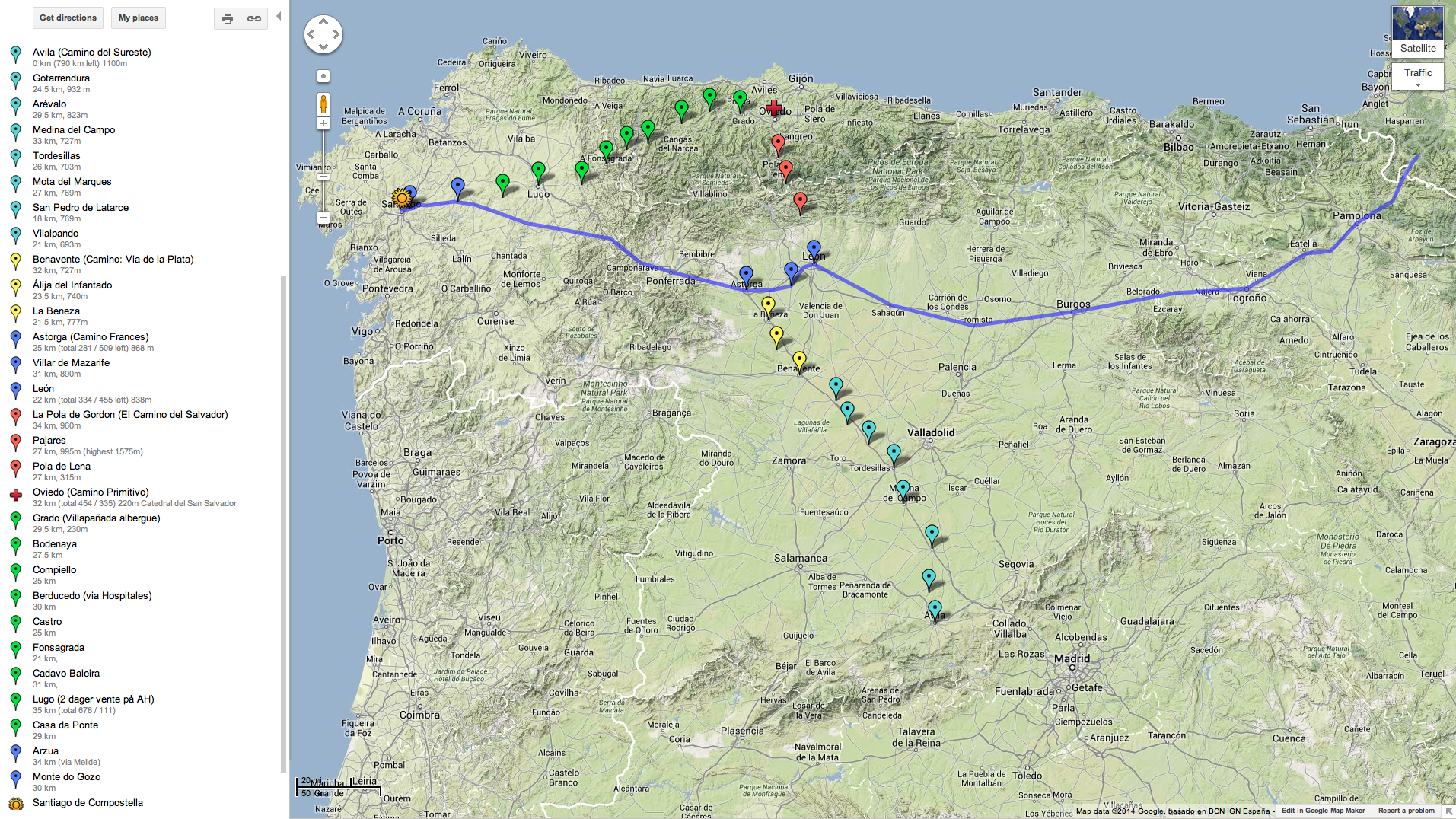Collapse the left side panel
The image size is (1456, 819).
click(x=279, y=16)
